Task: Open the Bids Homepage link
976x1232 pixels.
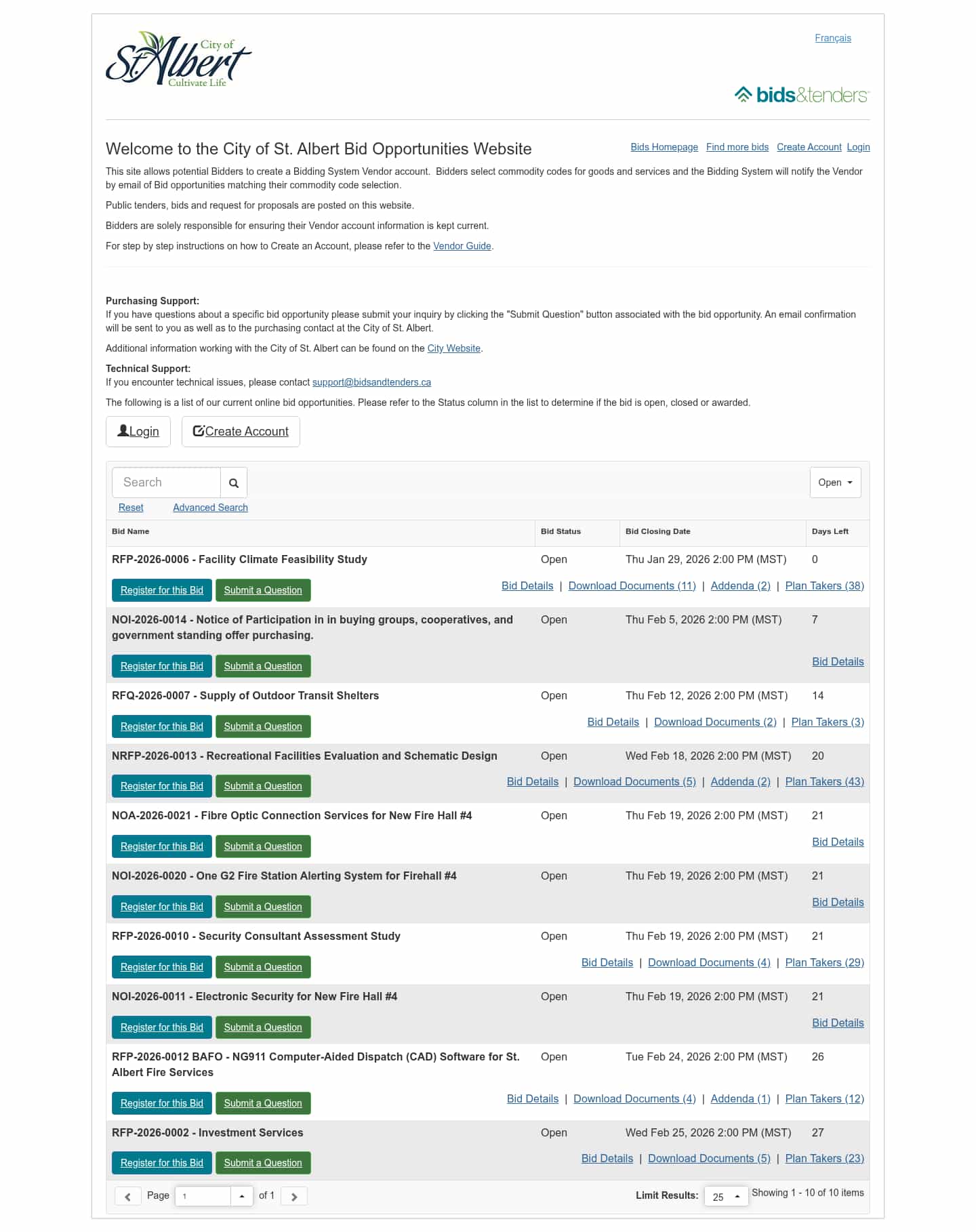Action: click(x=664, y=147)
